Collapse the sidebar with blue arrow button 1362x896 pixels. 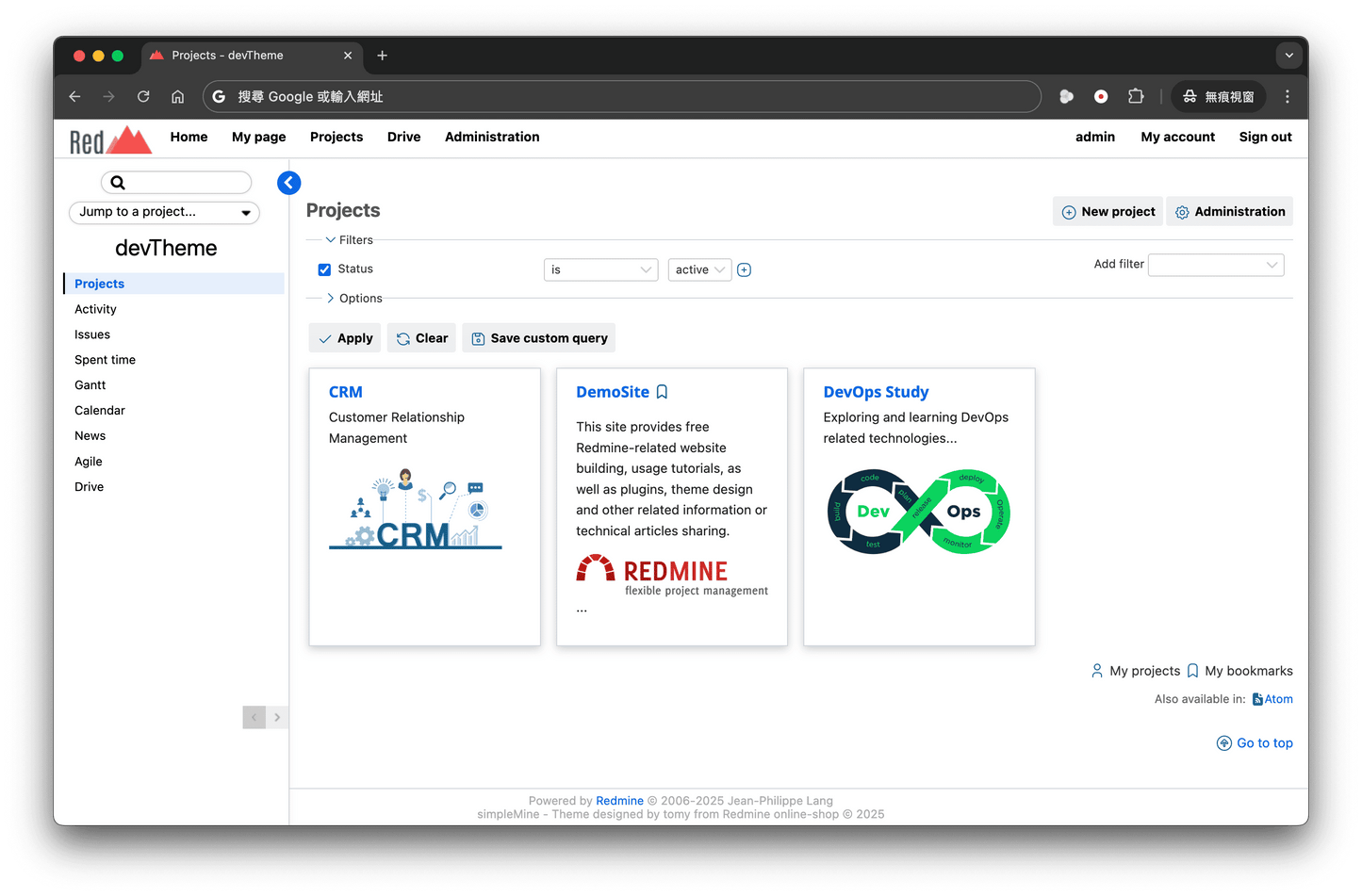pyautogui.click(x=289, y=183)
